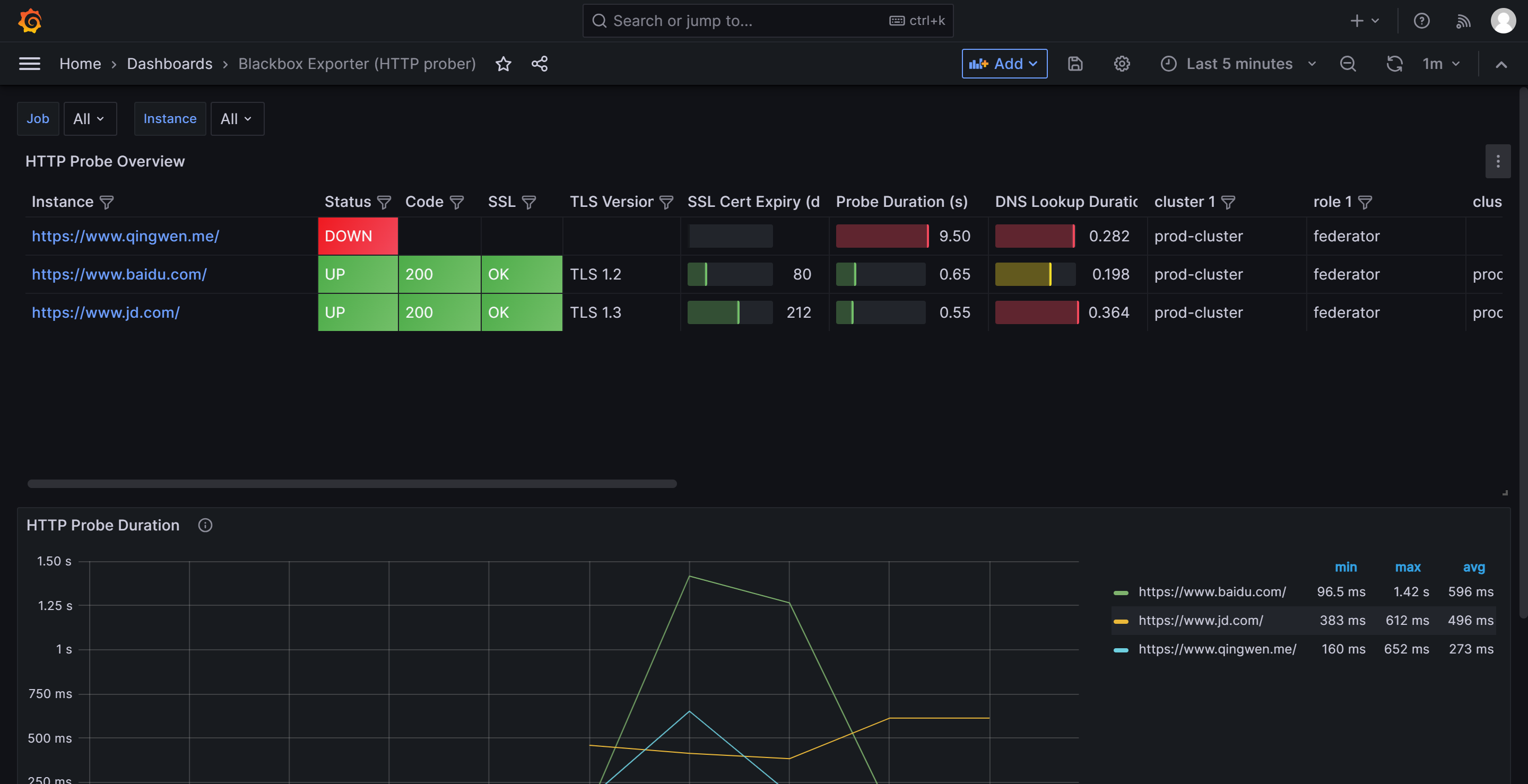Click the Instance variable label
Screen dimensions: 1528x784
170,119
